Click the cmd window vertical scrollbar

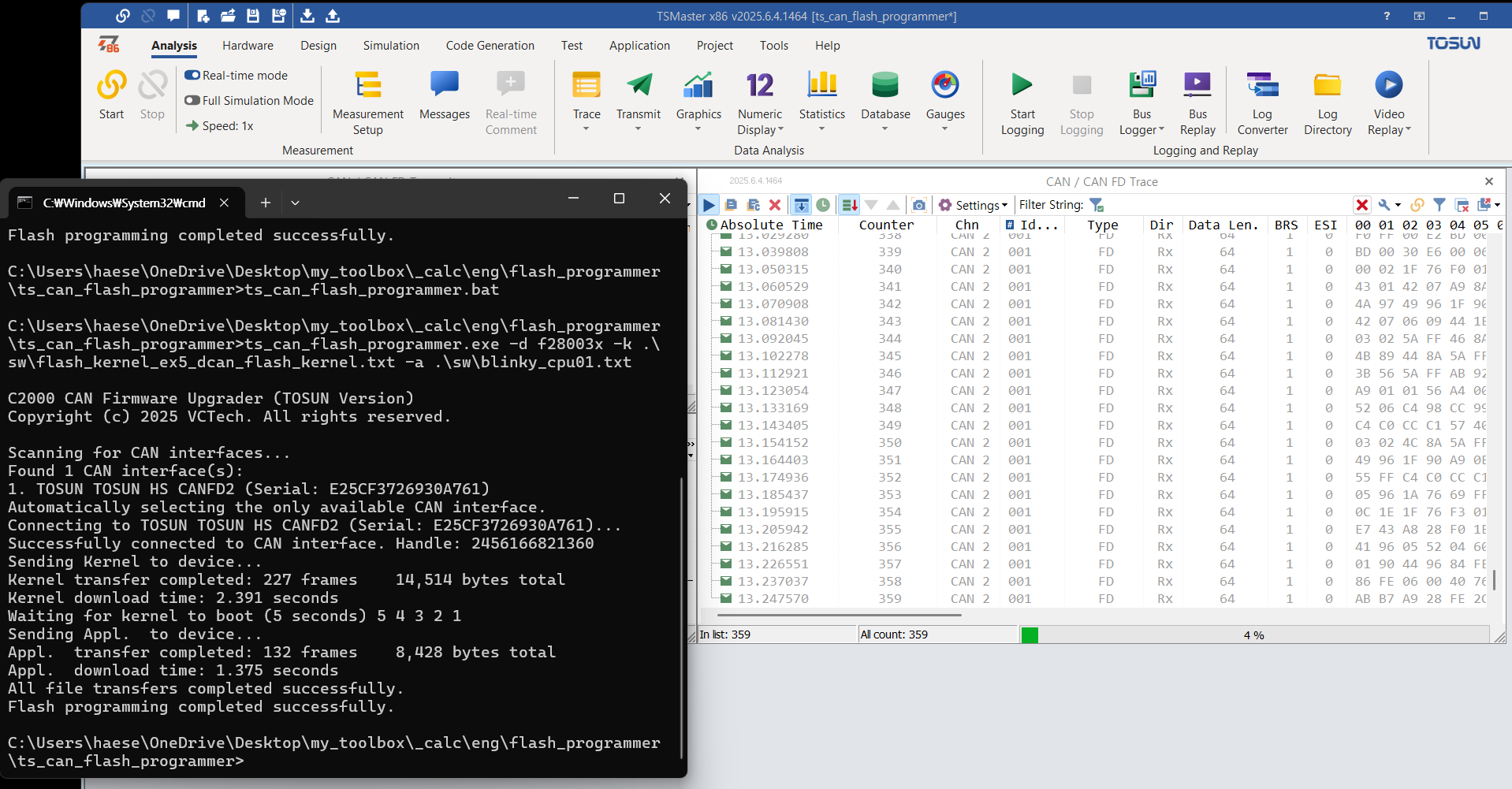coord(681,617)
